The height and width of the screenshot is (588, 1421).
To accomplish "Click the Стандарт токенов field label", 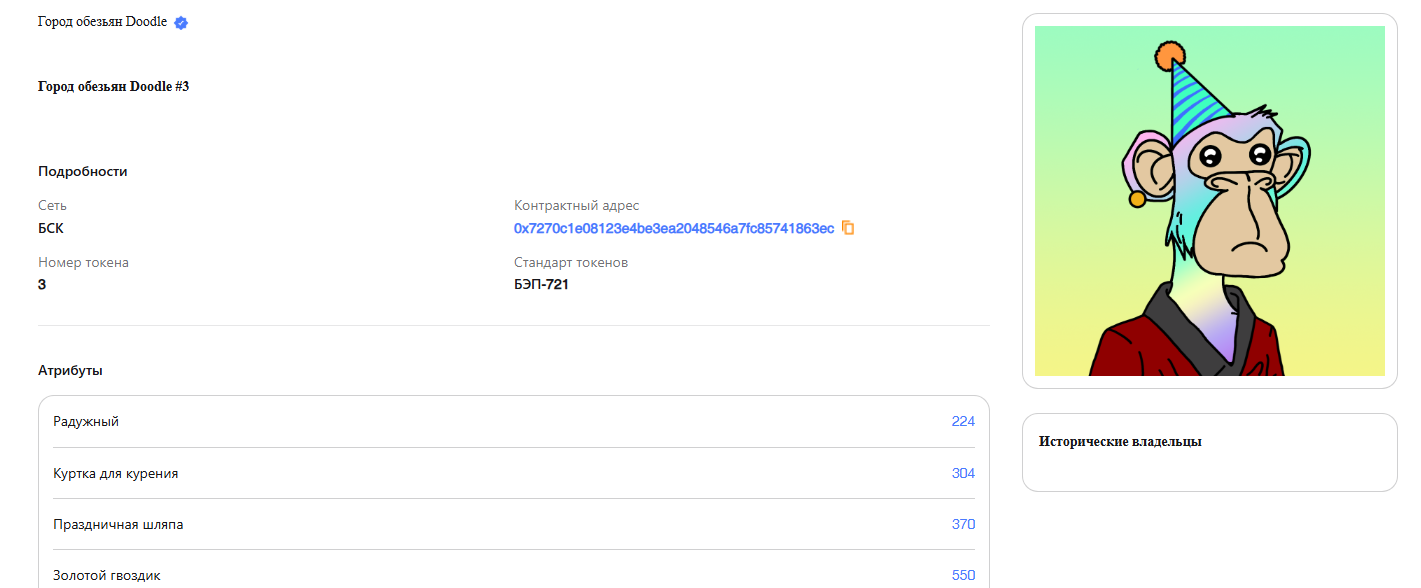I will (x=571, y=262).
